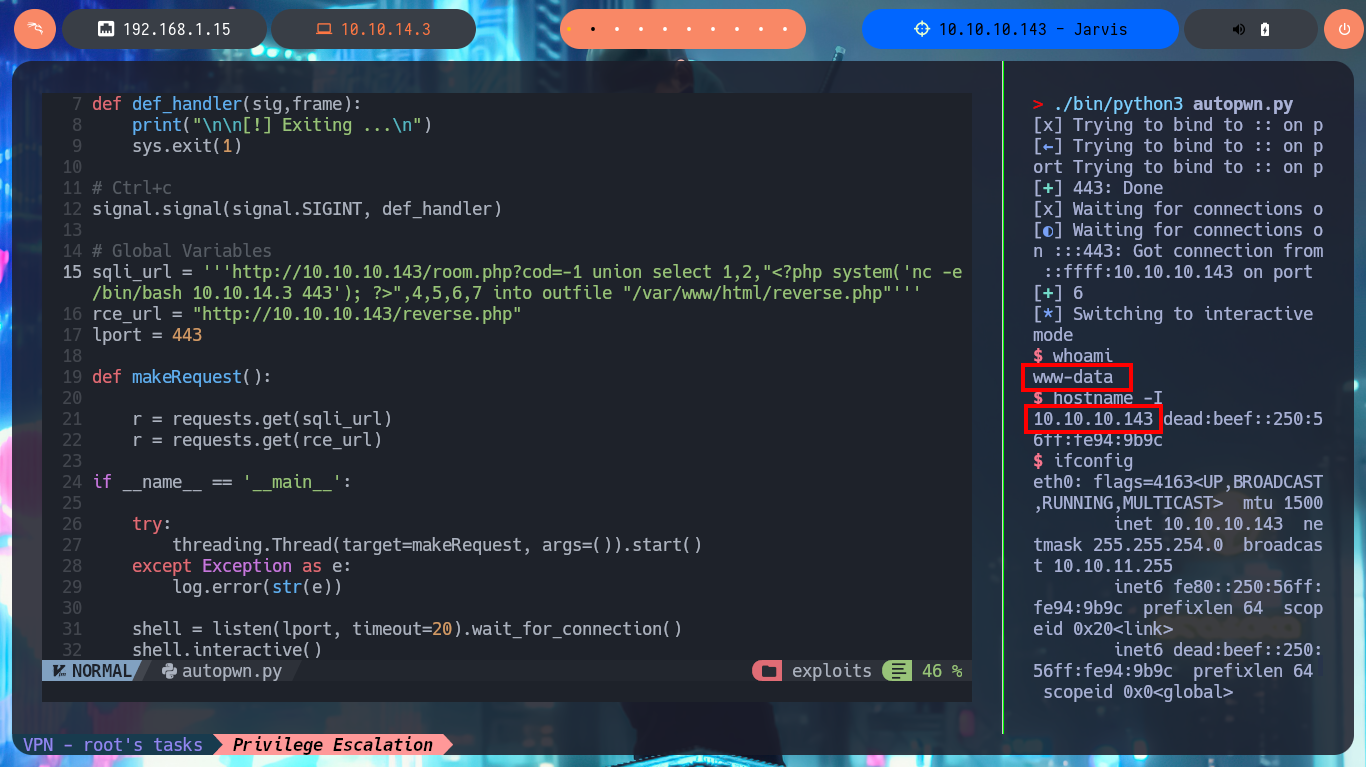Click the # Ctrl+c comment
The image size is (1366, 767).
pos(132,188)
